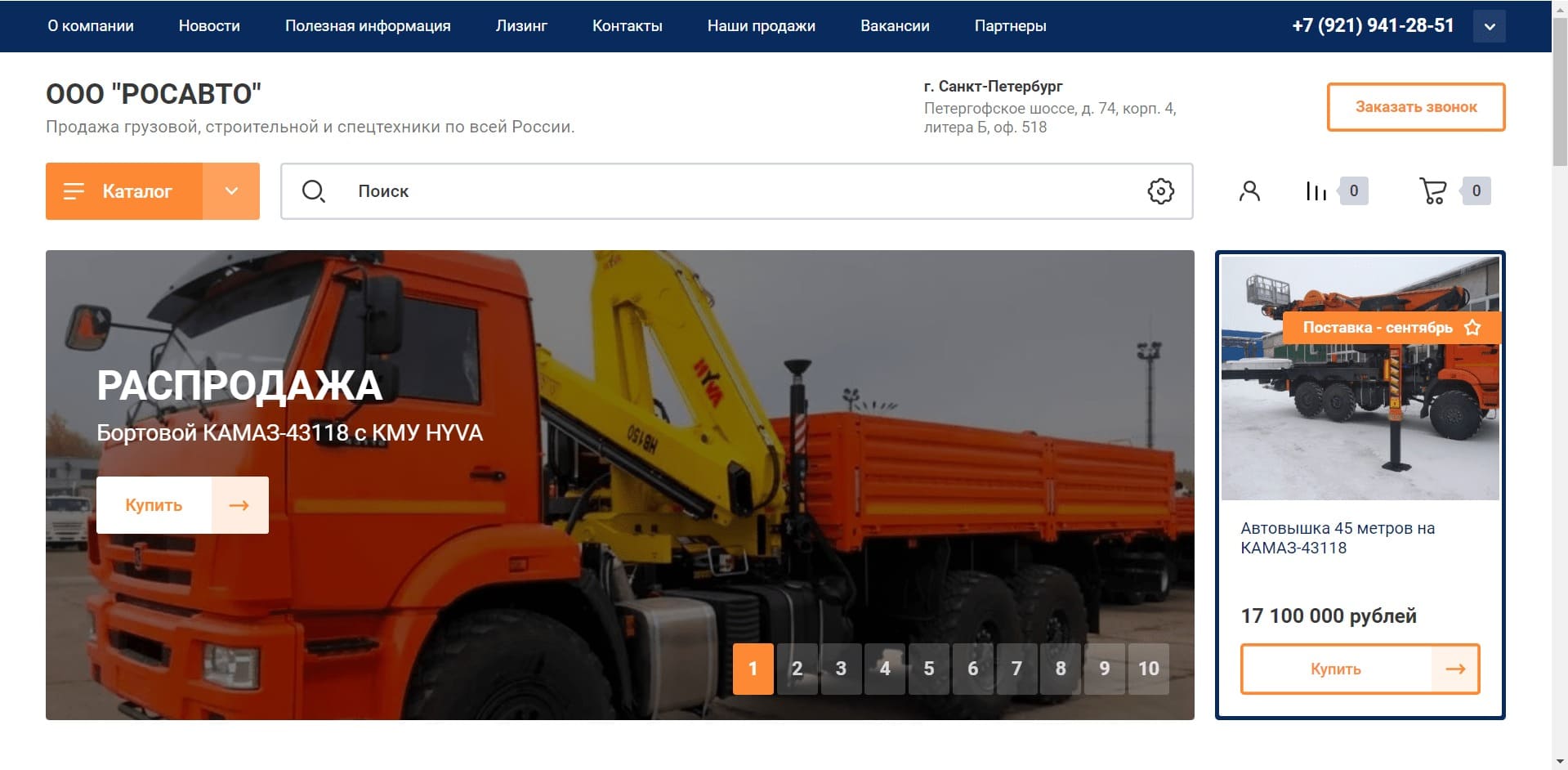This screenshot has height=770, width=1568.
Task: Select banner slide 6
Action: (x=973, y=669)
